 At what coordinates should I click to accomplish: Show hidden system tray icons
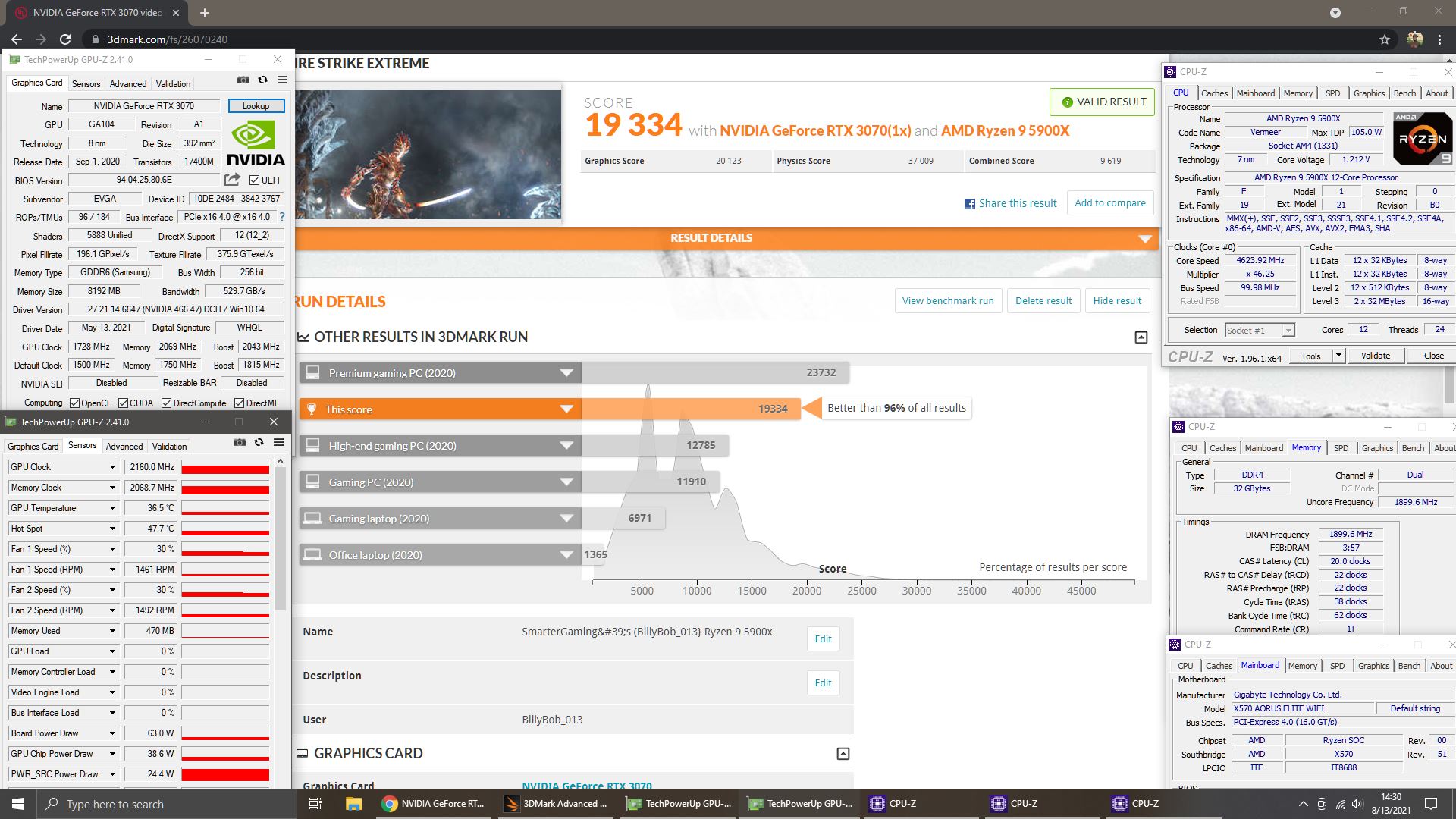coord(1303,804)
